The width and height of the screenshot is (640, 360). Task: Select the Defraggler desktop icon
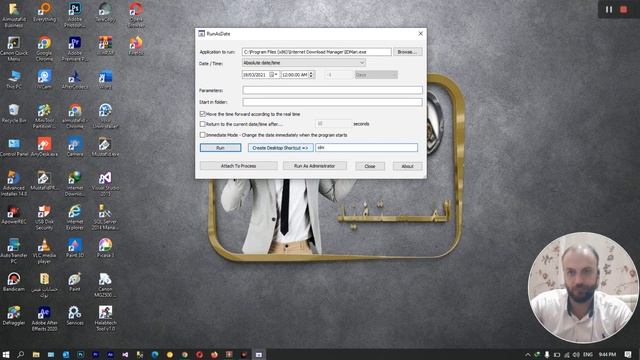[14, 316]
